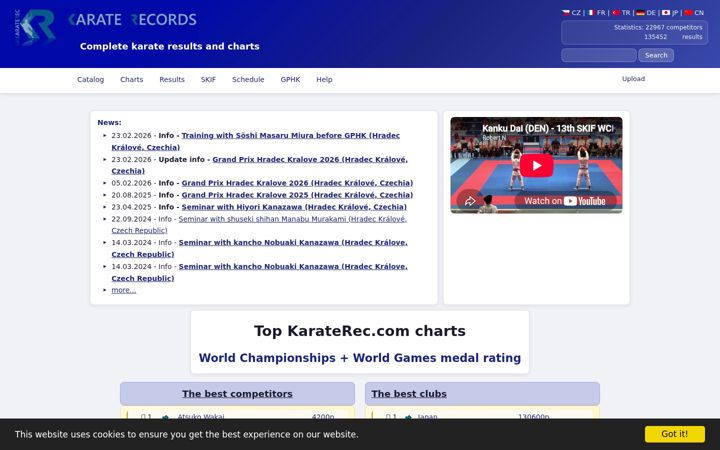Viewport: 720px width, 450px height.
Task: Click the Upload link
Action: click(x=633, y=79)
